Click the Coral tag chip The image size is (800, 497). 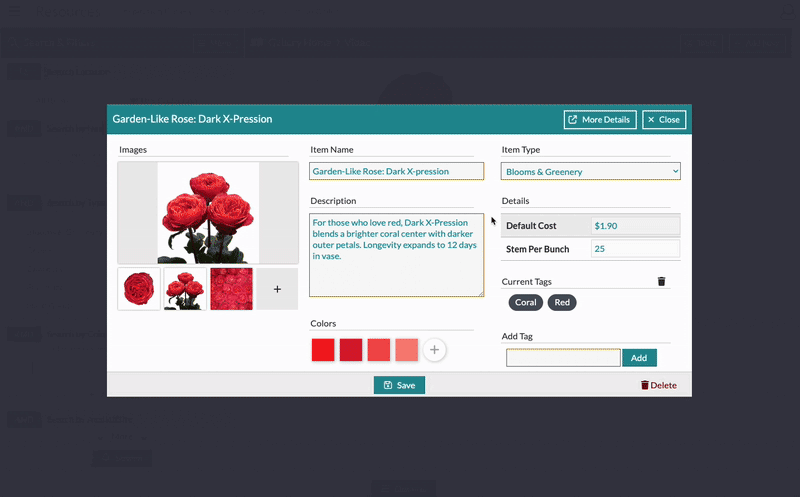pyautogui.click(x=525, y=302)
